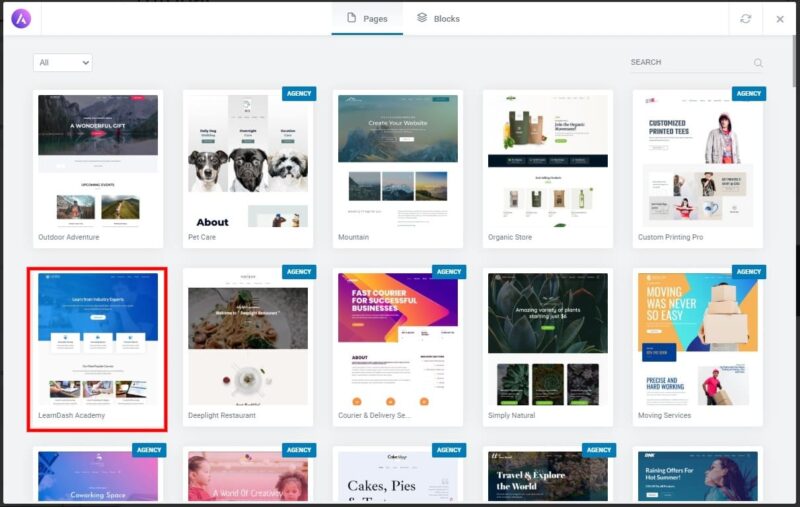Select the Custom Printing Pro template thumbnail
Image resolution: width=800 pixels, height=507 pixels.
(698, 161)
